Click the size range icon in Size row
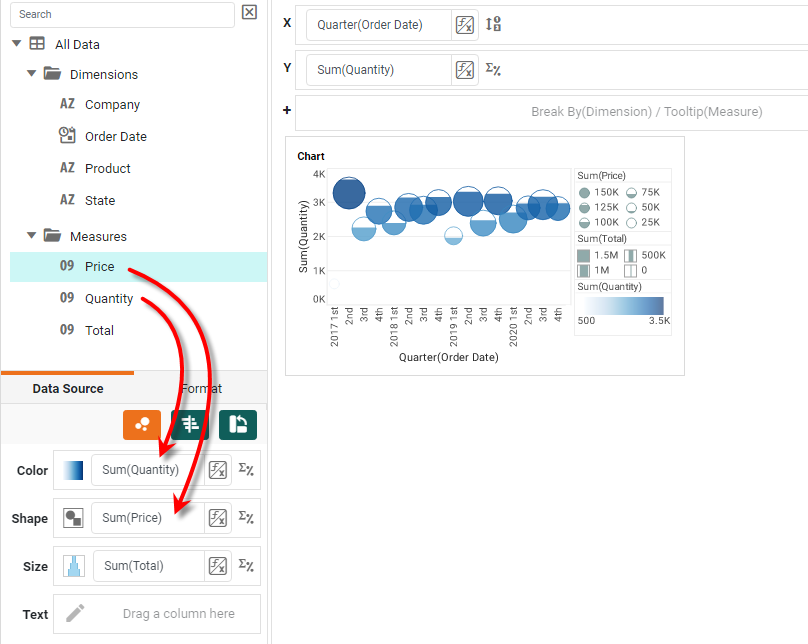 pos(73,566)
